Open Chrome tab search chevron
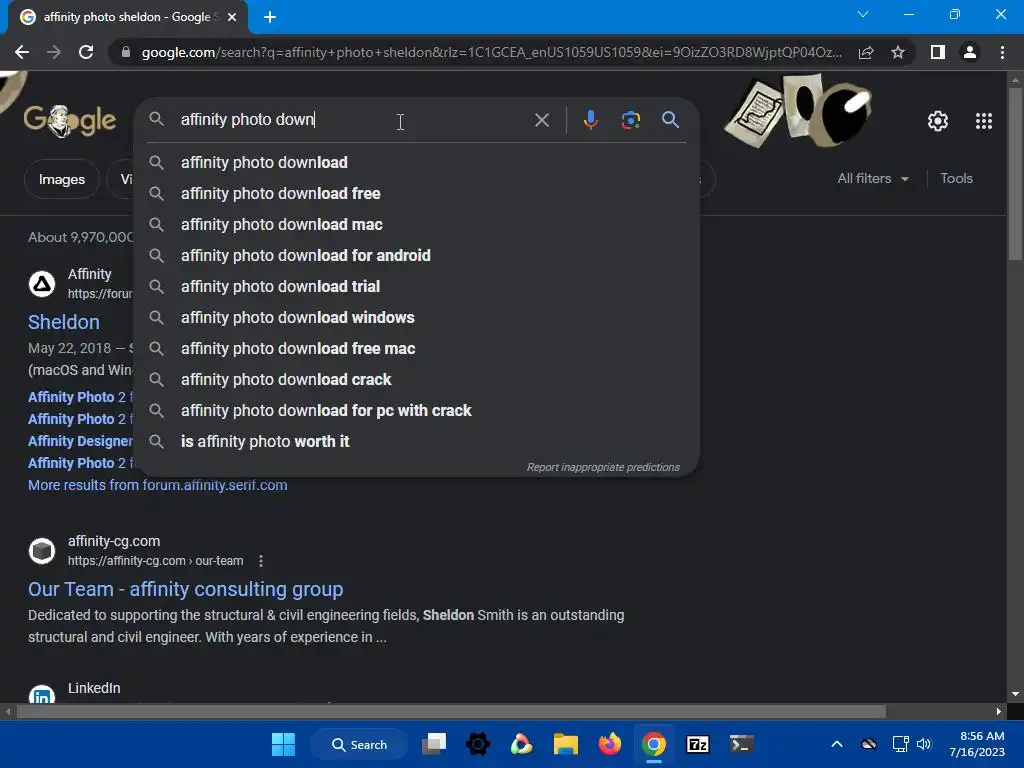Viewport: 1024px width, 768px height. (x=863, y=14)
